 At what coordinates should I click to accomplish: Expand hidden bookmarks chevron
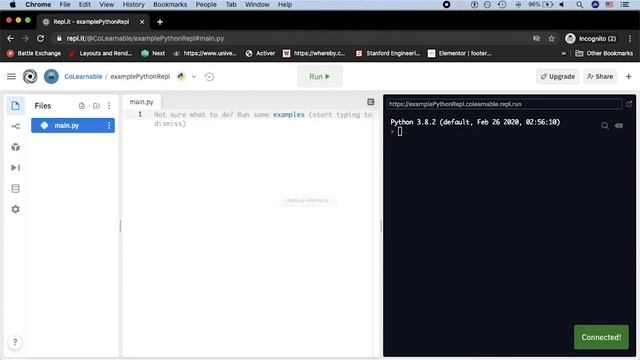point(564,53)
